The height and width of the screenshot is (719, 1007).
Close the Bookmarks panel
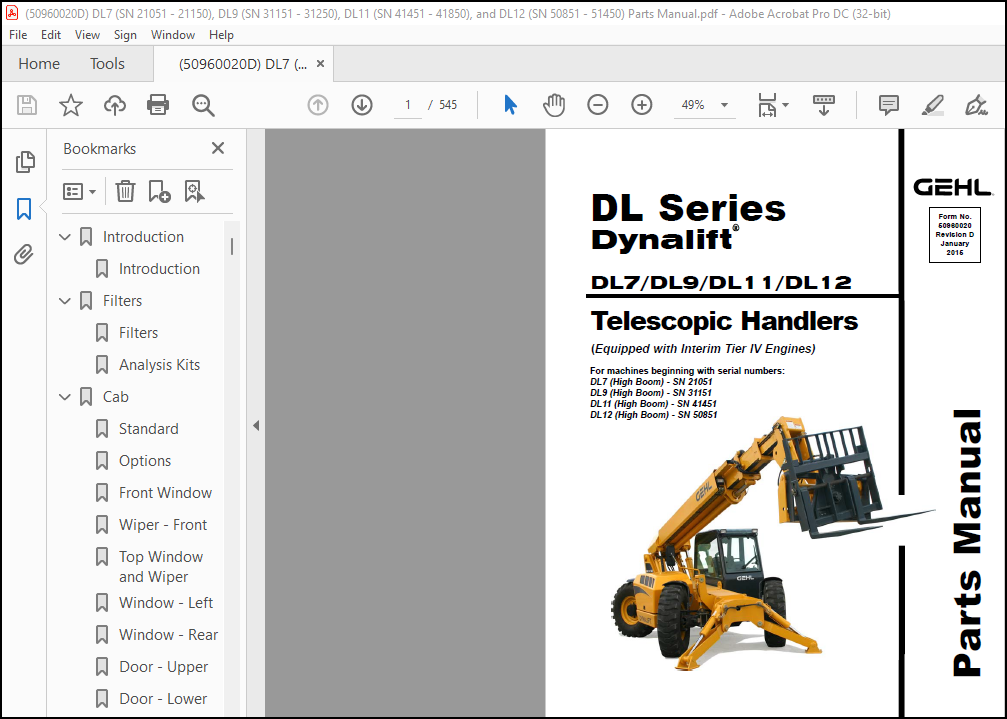(x=218, y=148)
